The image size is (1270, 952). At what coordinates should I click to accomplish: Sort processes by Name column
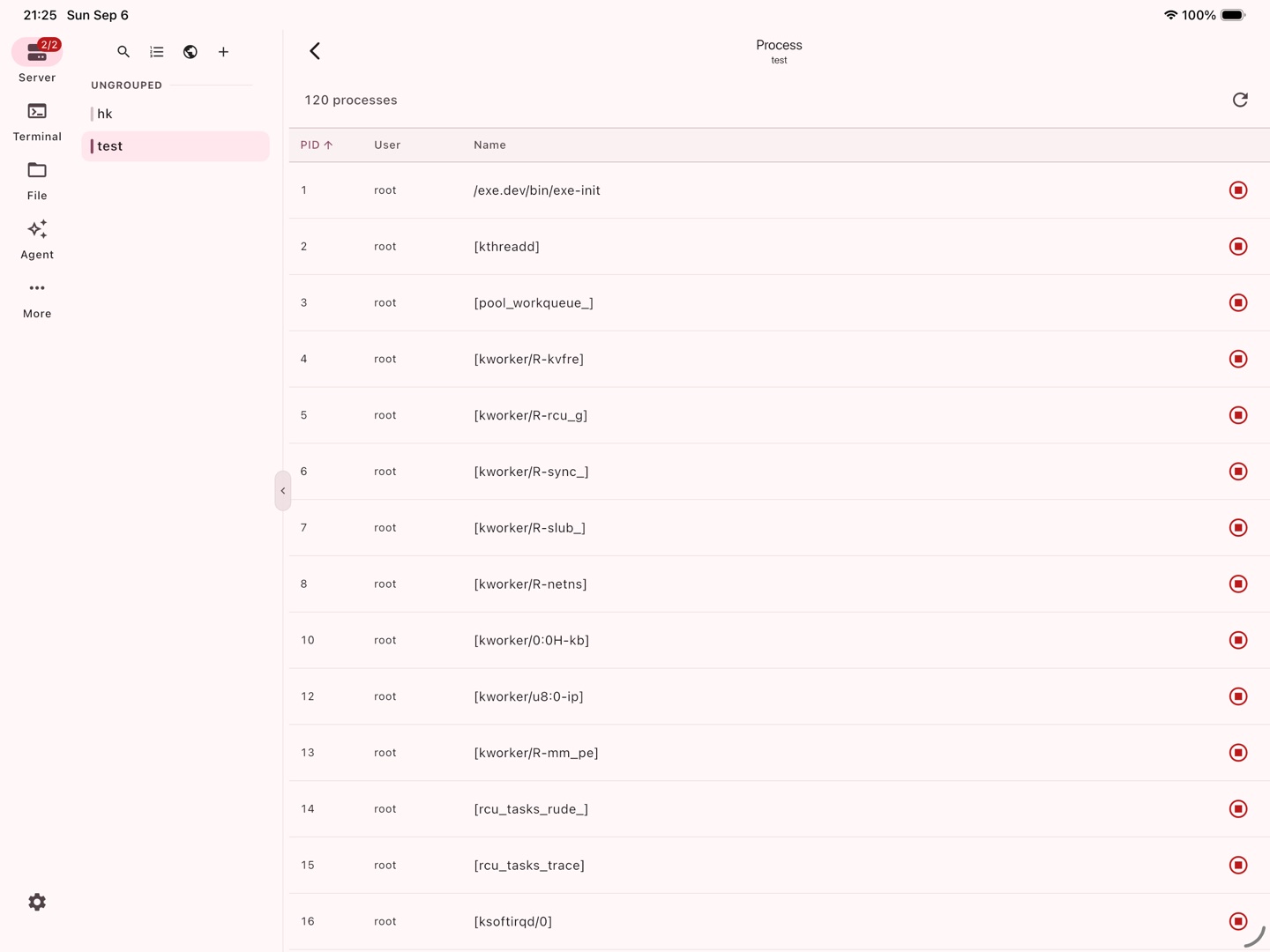[x=489, y=145]
